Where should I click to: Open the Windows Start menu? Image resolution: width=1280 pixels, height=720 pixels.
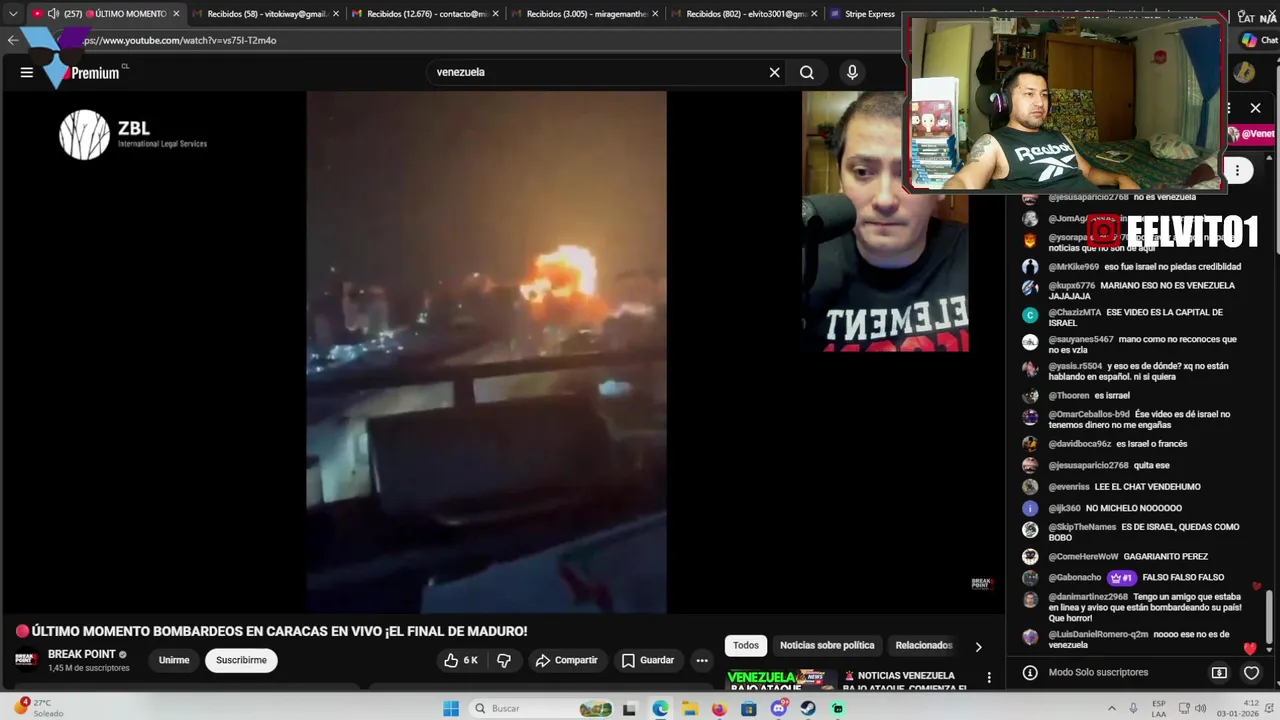pyautogui.click(x=451, y=708)
